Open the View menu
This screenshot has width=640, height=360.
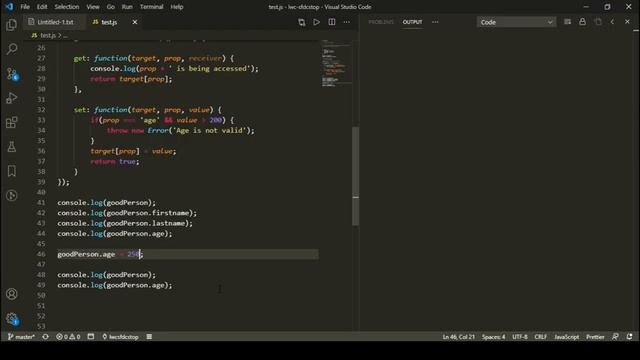point(93,7)
